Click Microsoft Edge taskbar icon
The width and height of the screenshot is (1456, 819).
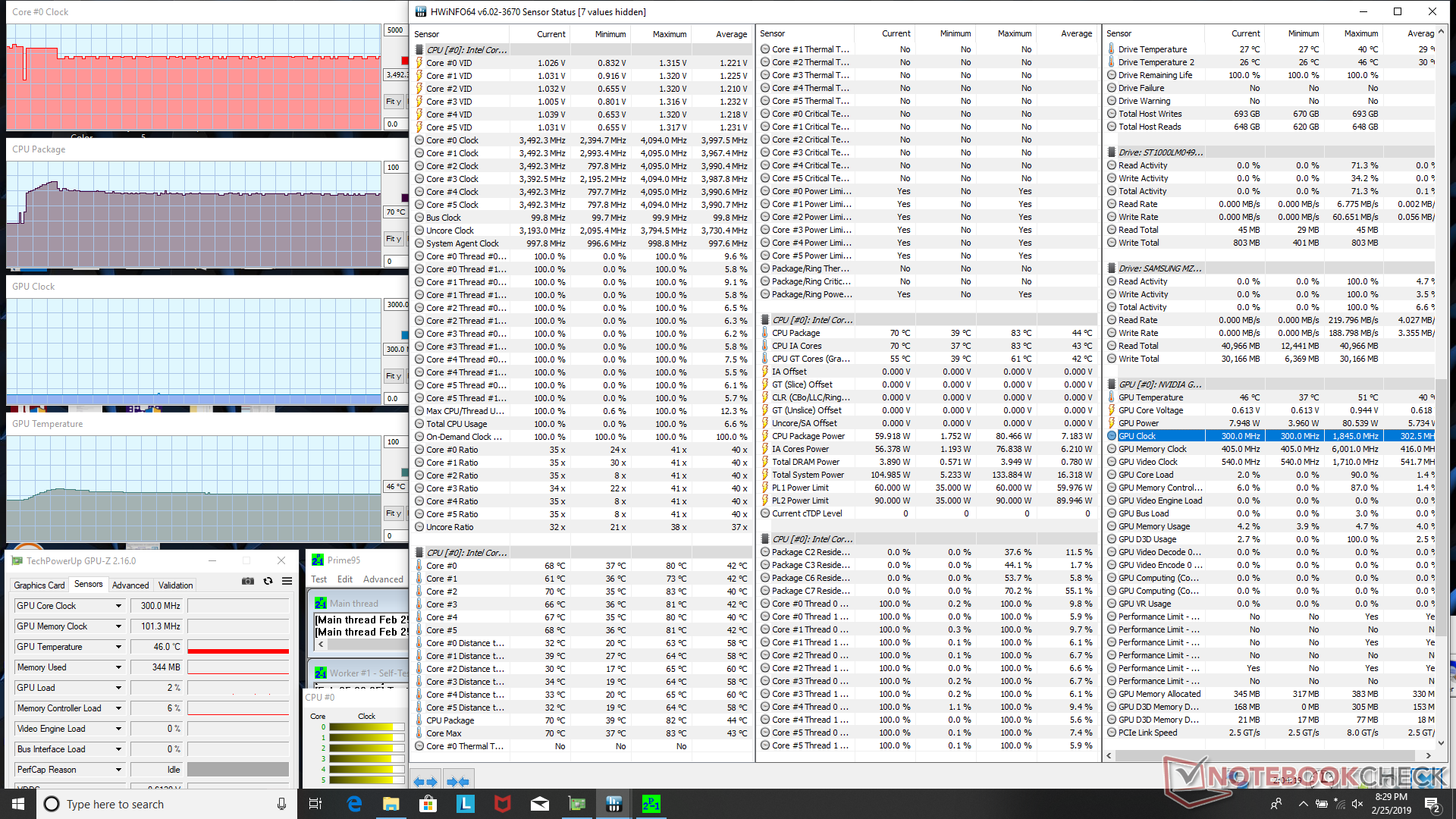[x=354, y=804]
